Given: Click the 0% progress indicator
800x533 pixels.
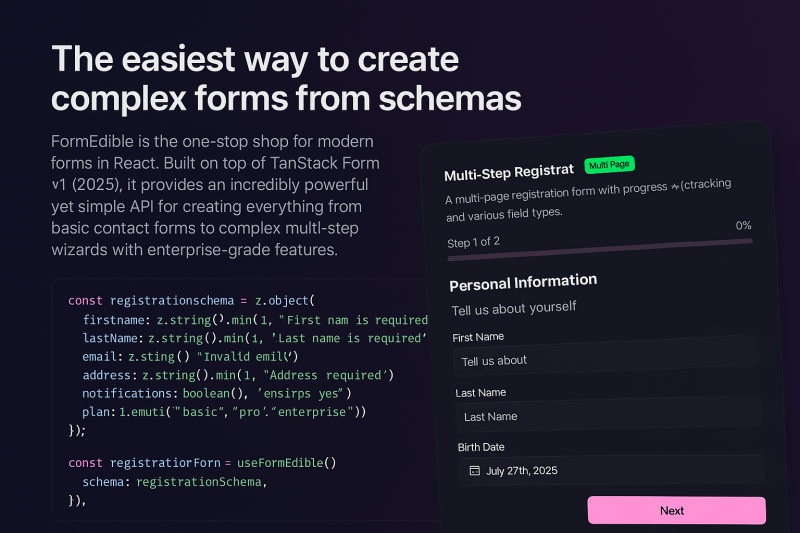Looking at the screenshot, I should [743, 225].
